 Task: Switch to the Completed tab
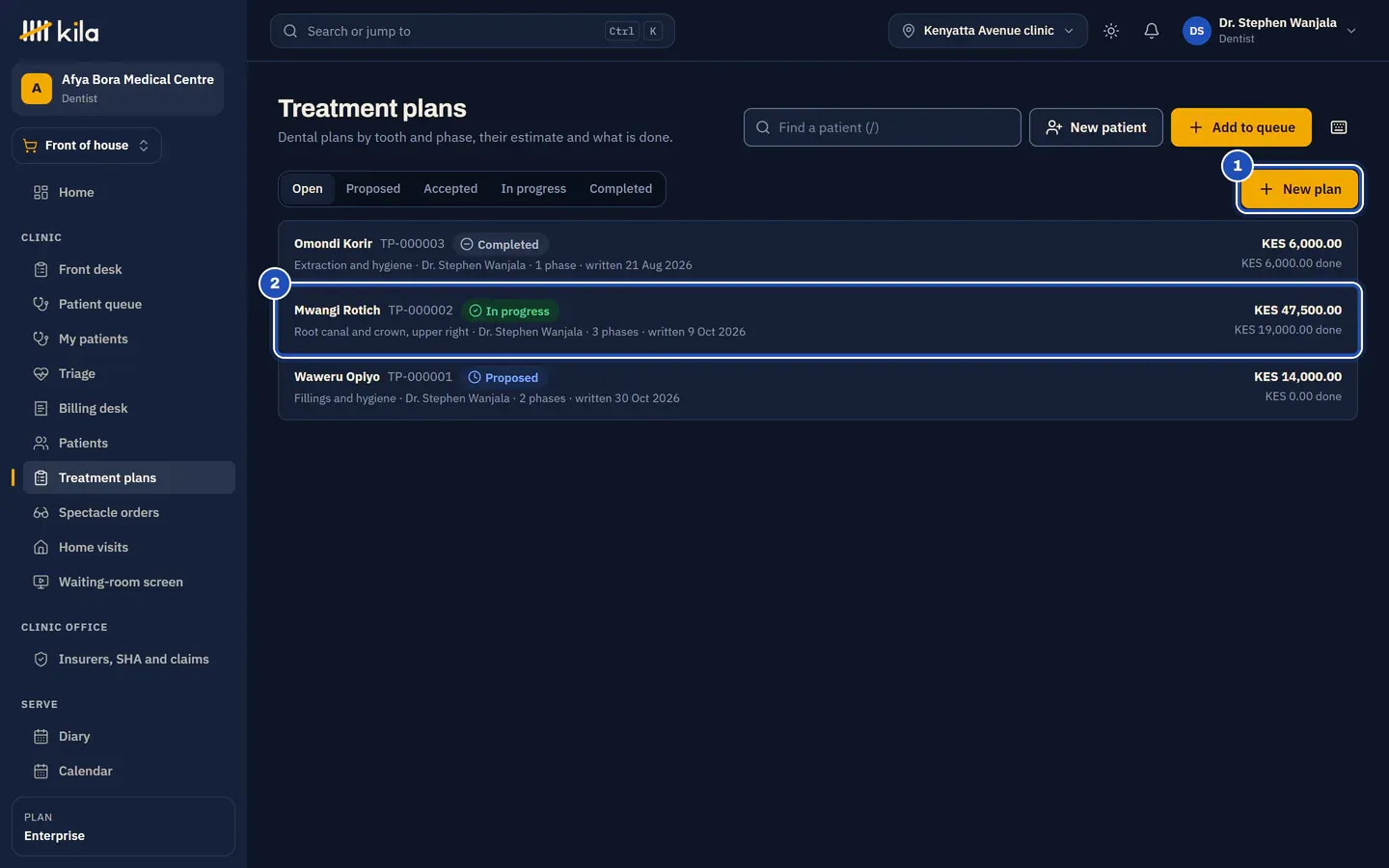click(x=620, y=189)
